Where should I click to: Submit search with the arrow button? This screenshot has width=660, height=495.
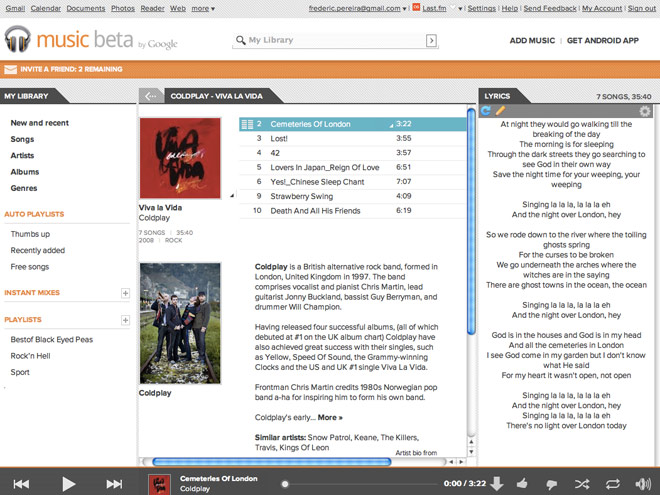tap(431, 40)
